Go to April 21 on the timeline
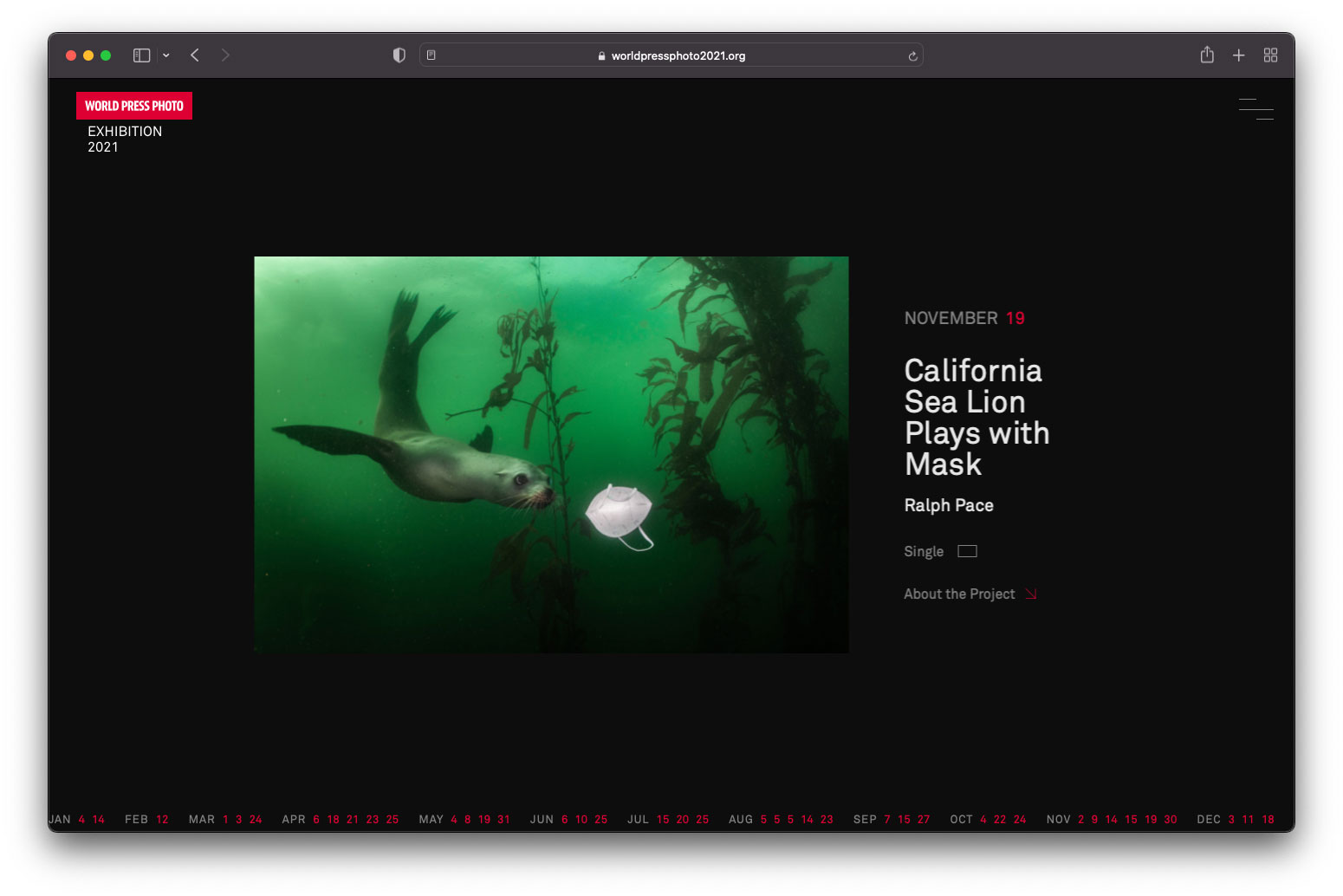The image size is (1343, 896). point(353,819)
